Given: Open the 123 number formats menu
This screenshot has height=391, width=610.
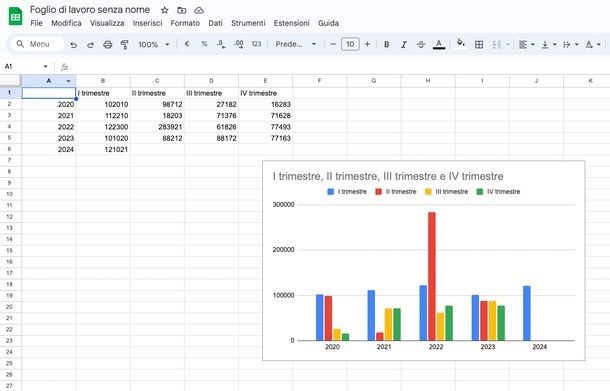Looking at the screenshot, I should tap(256, 44).
